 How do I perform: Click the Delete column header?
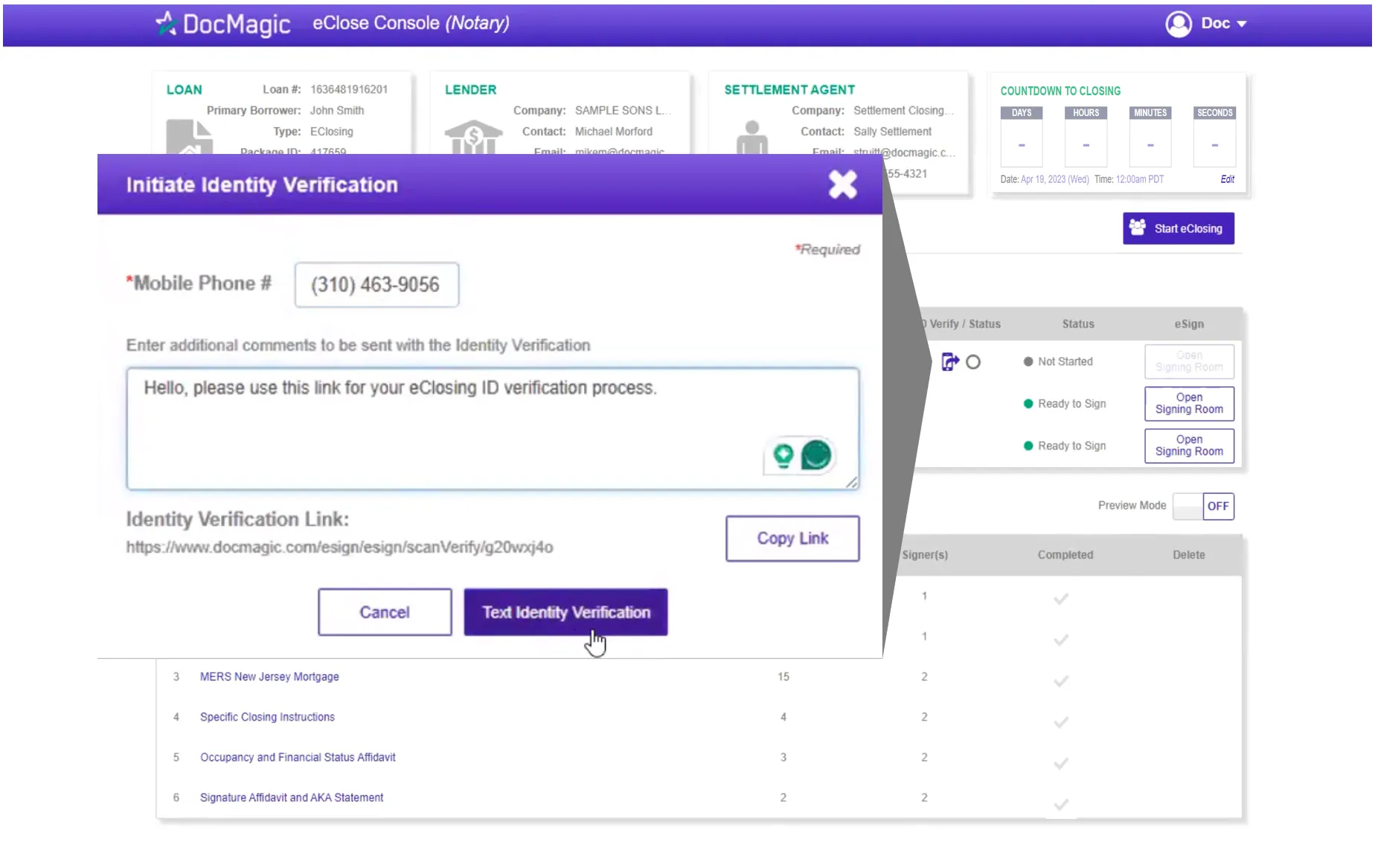(1189, 555)
